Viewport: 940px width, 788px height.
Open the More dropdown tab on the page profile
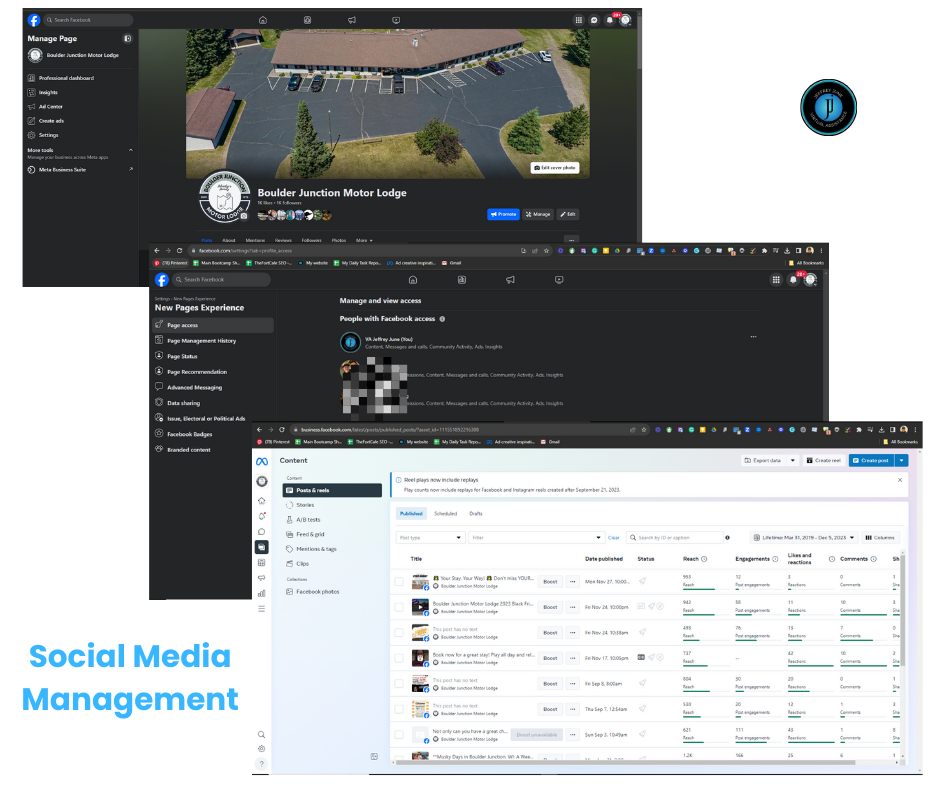coord(364,240)
